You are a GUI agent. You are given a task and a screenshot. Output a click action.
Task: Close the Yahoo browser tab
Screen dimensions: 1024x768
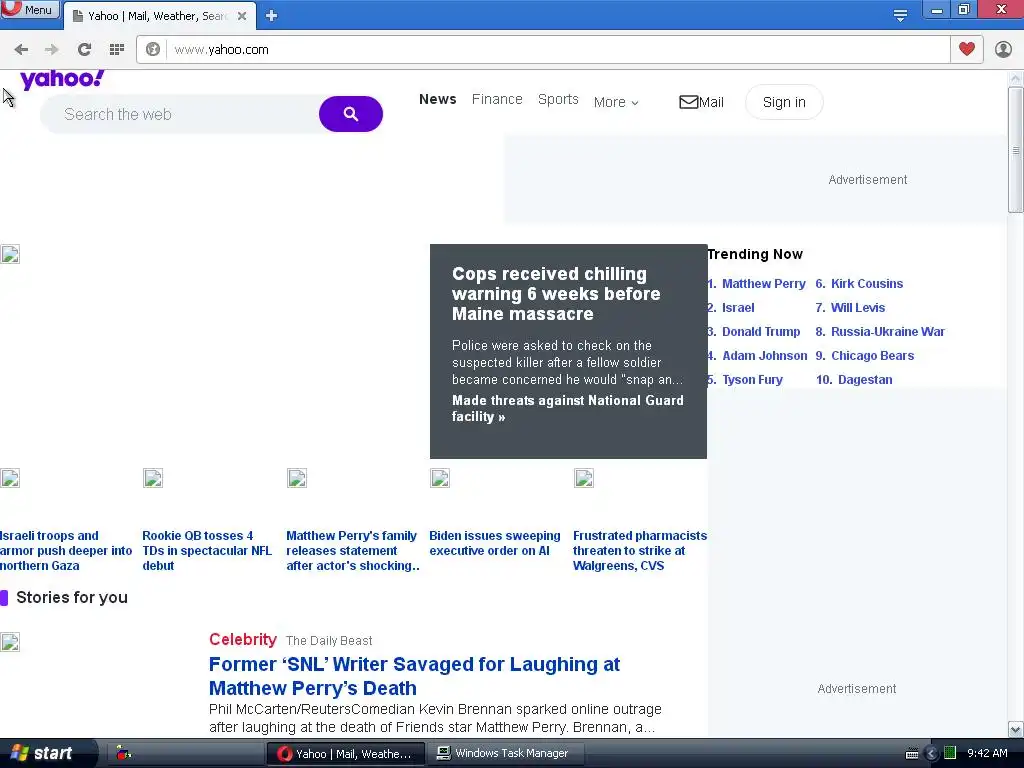coord(242,16)
